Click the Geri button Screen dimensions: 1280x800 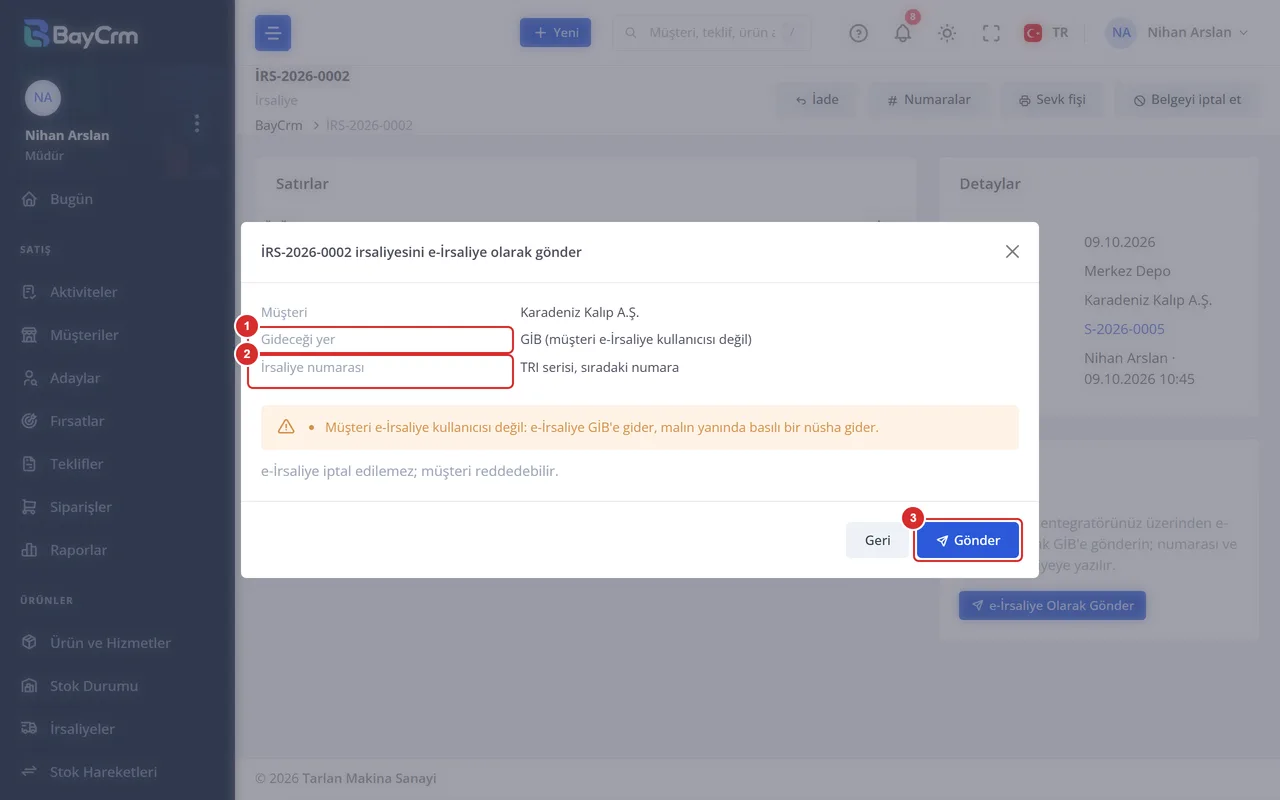coord(877,540)
